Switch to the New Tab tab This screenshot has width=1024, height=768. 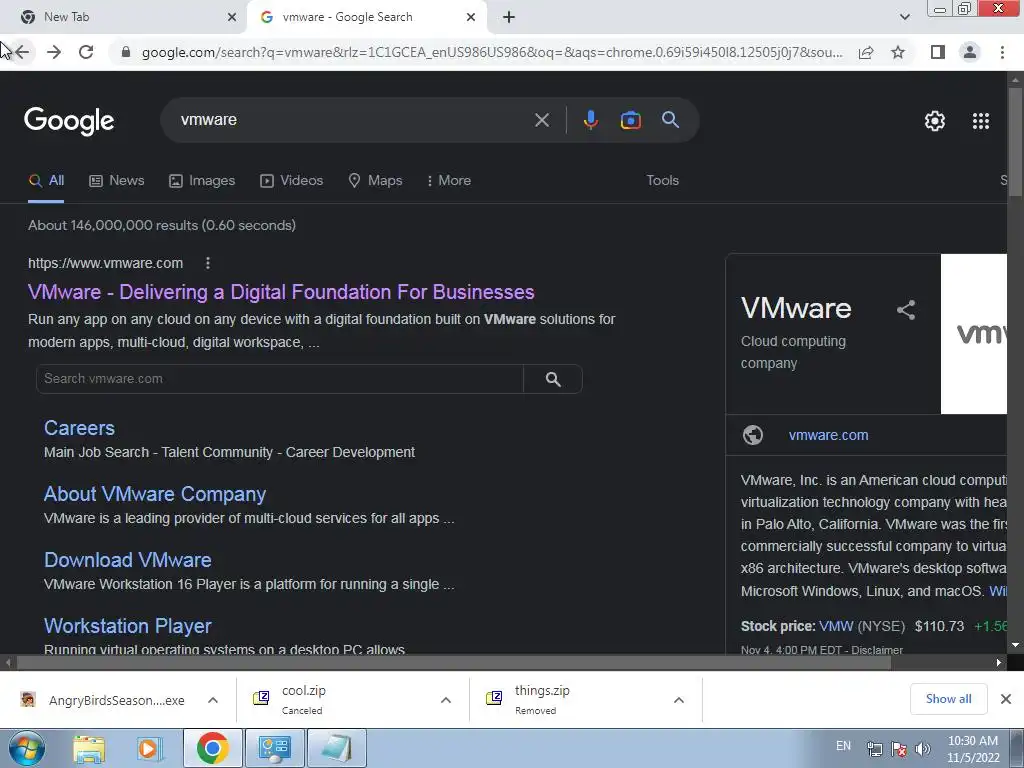(x=121, y=17)
